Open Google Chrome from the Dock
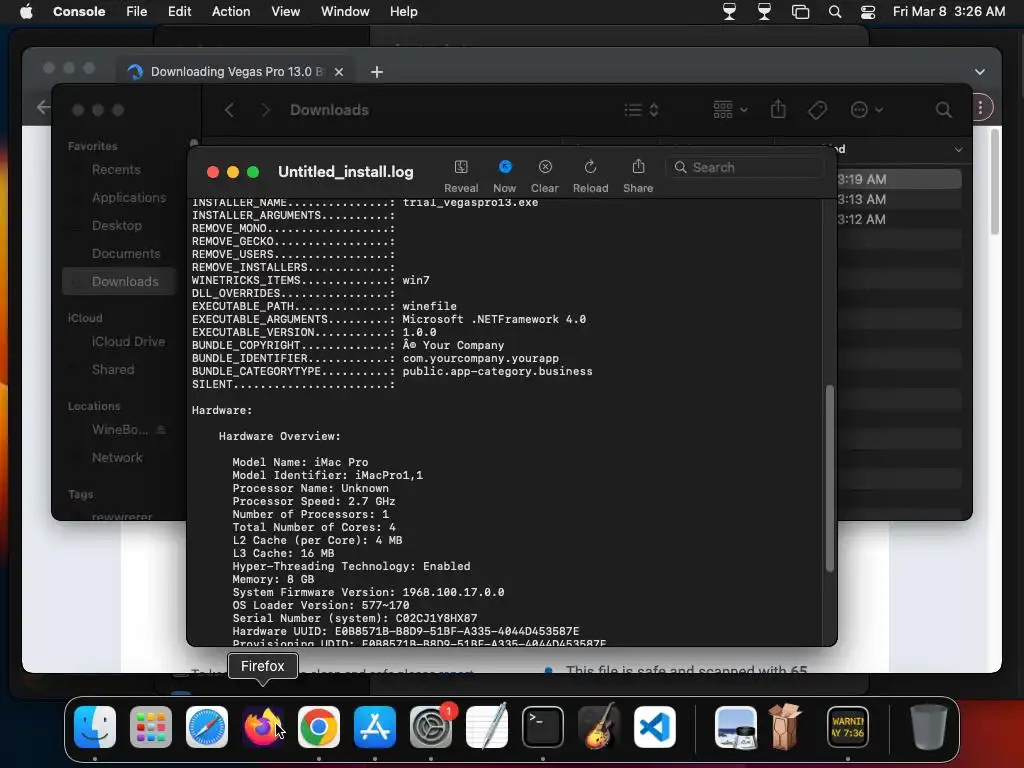Screen dimensions: 1024x768 319,727
